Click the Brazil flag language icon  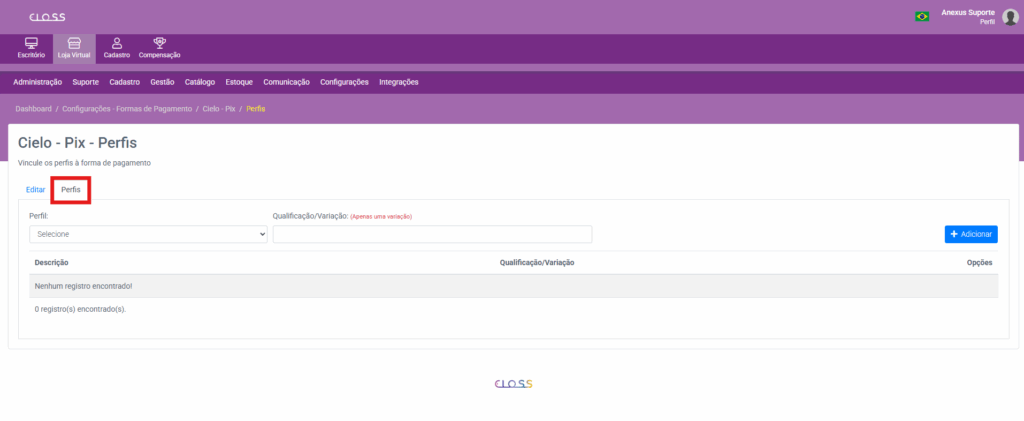(922, 16)
